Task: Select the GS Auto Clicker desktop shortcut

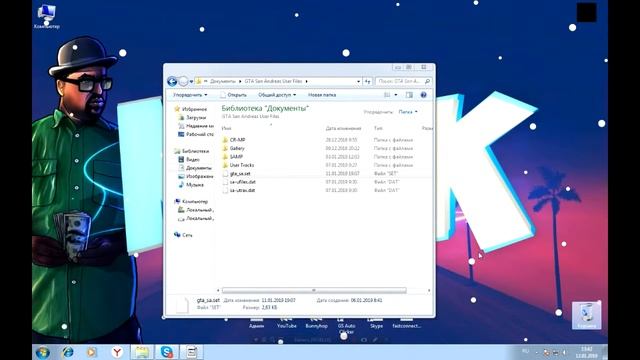Action: pyautogui.click(x=347, y=326)
